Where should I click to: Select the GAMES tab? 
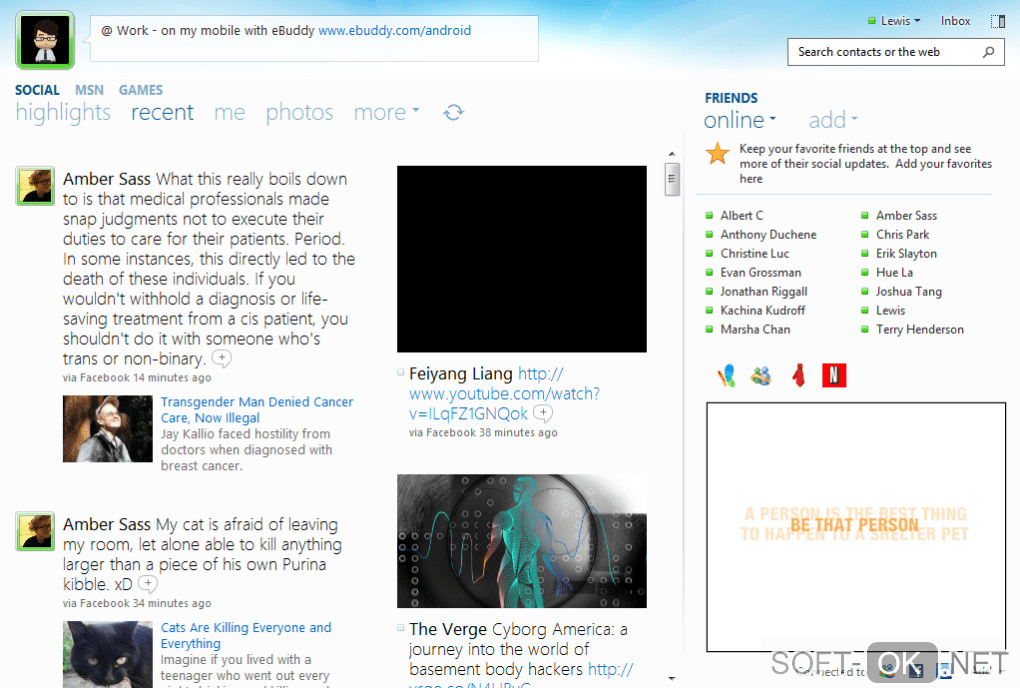click(x=141, y=90)
